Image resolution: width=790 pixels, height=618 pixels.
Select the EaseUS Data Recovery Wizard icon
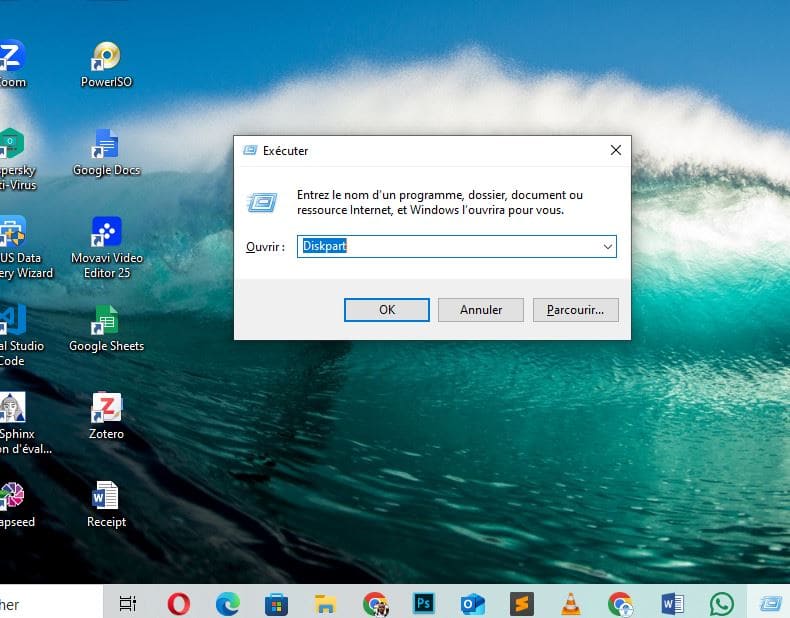point(25,247)
